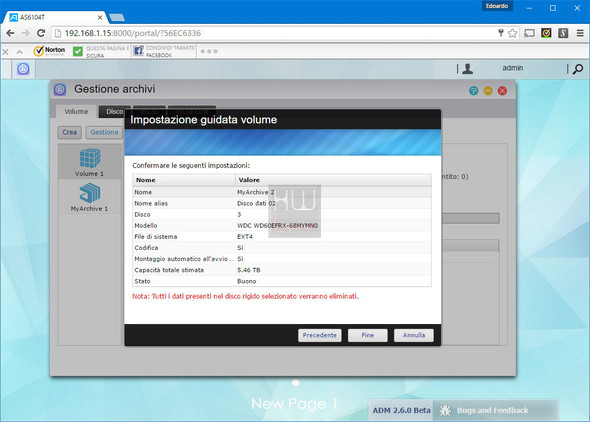Minimize Gestione archivi with yellow button
Image resolution: width=590 pixels, height=422 pixels.
coord(488,91)
